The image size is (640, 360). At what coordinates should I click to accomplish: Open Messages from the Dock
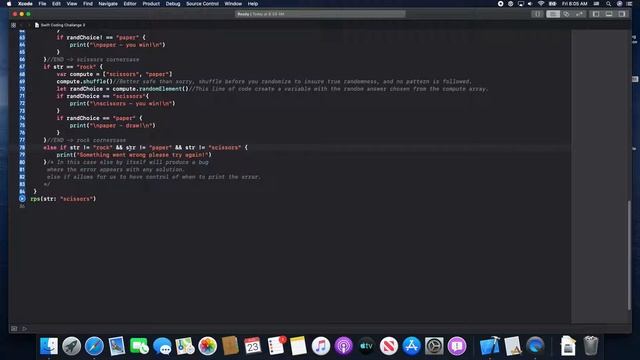[x=162, y=346]
